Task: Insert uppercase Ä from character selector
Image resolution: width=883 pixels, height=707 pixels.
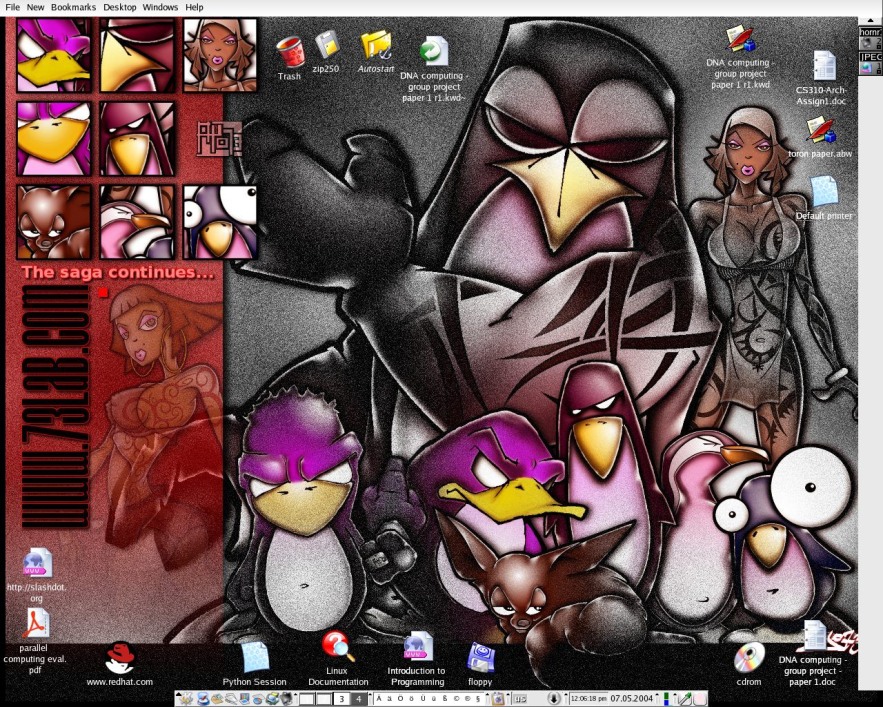Action: click(x=378, y=699)
